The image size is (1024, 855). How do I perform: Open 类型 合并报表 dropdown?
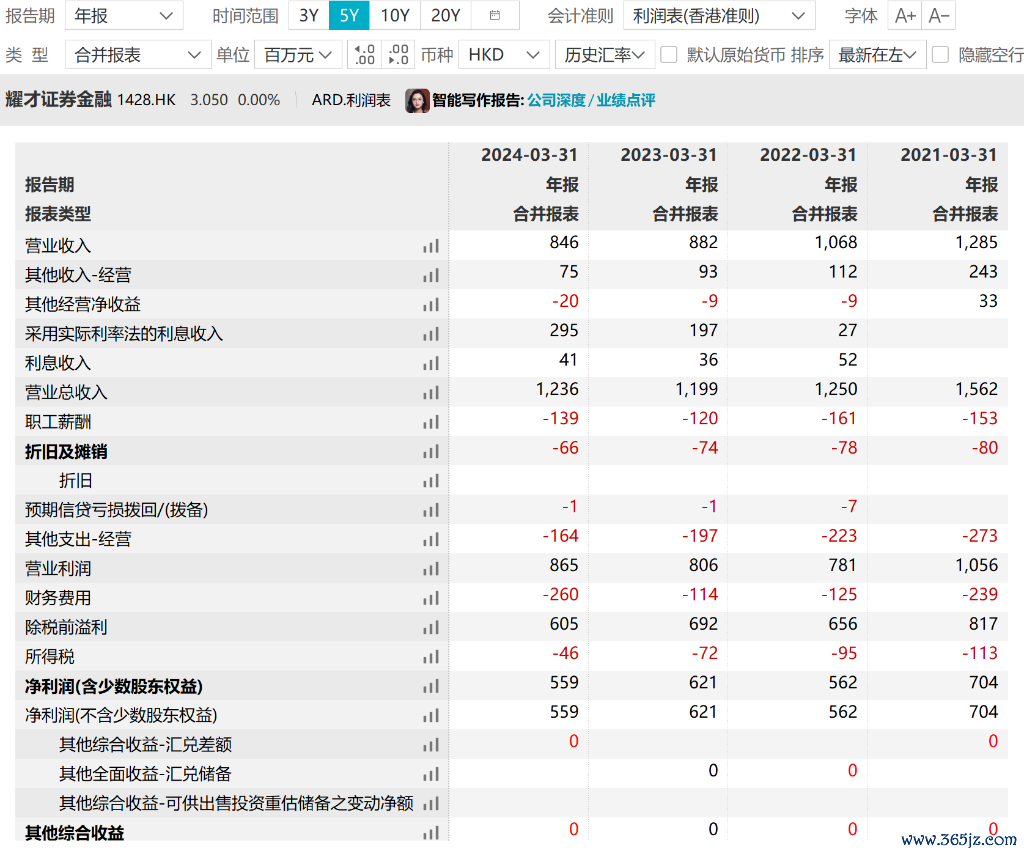pos(138,55)
